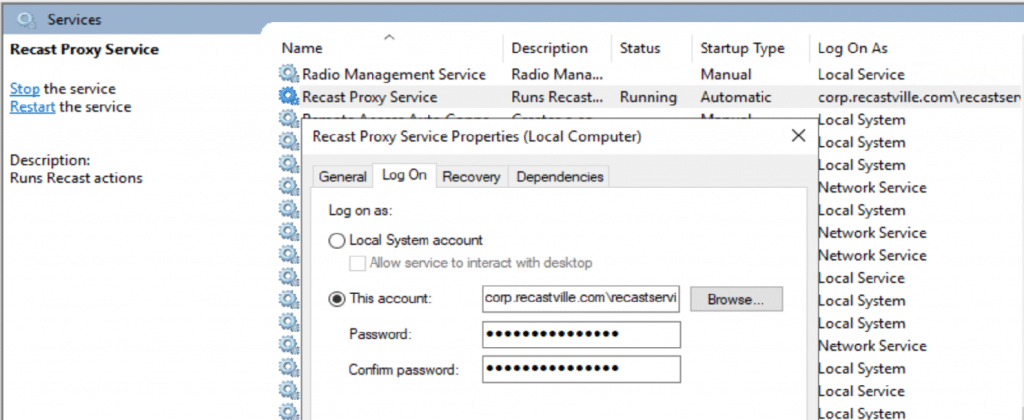
Task: Click the Stop the service link
Action: 24,89
